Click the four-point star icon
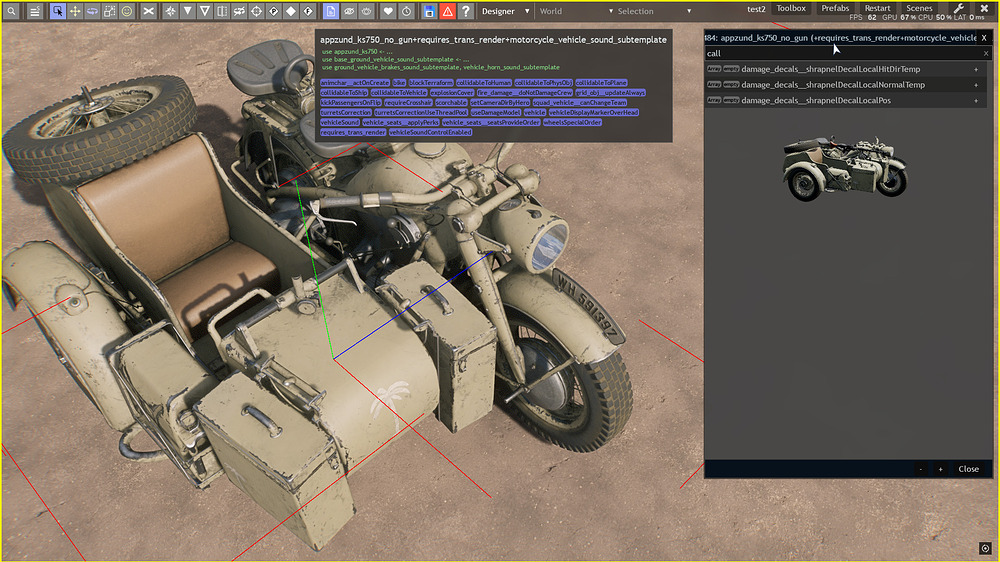 (x=170, y=11)
